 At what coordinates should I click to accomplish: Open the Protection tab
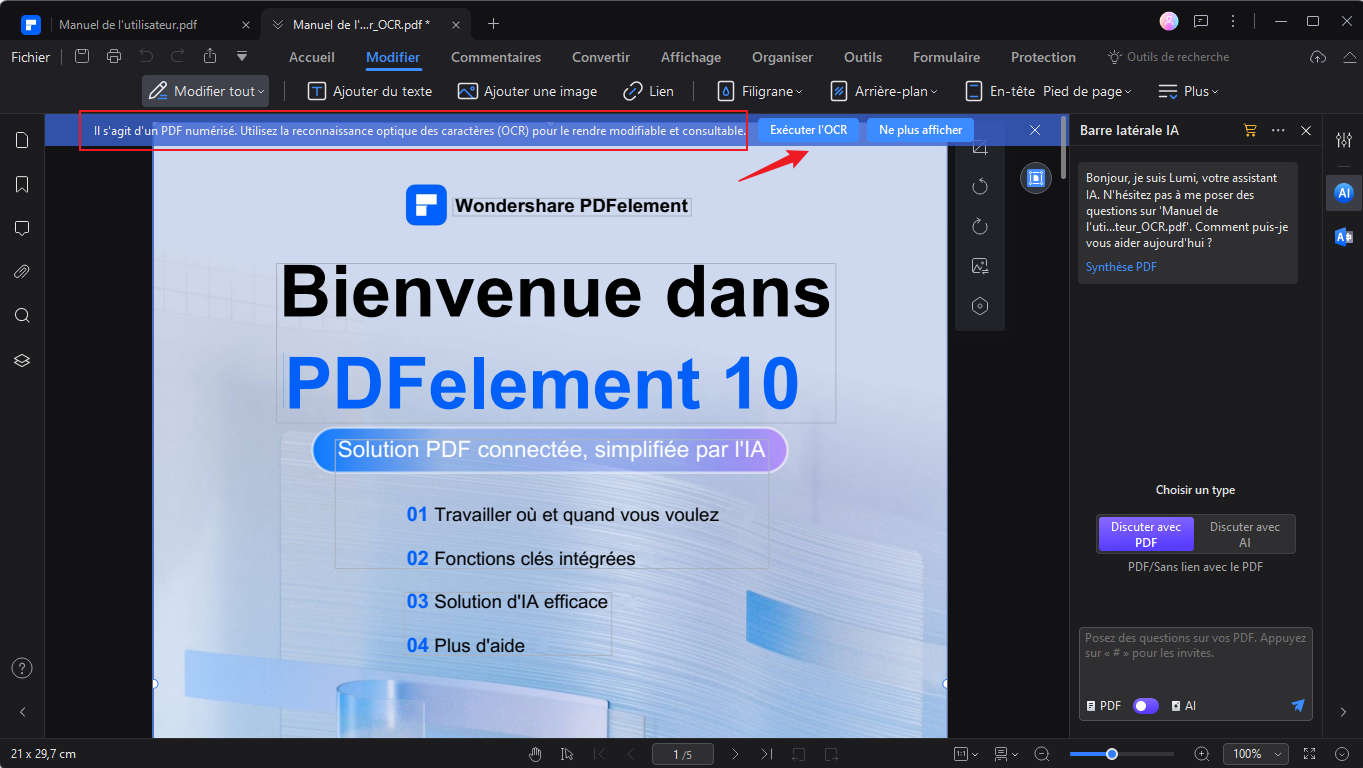click(1043, 57)
